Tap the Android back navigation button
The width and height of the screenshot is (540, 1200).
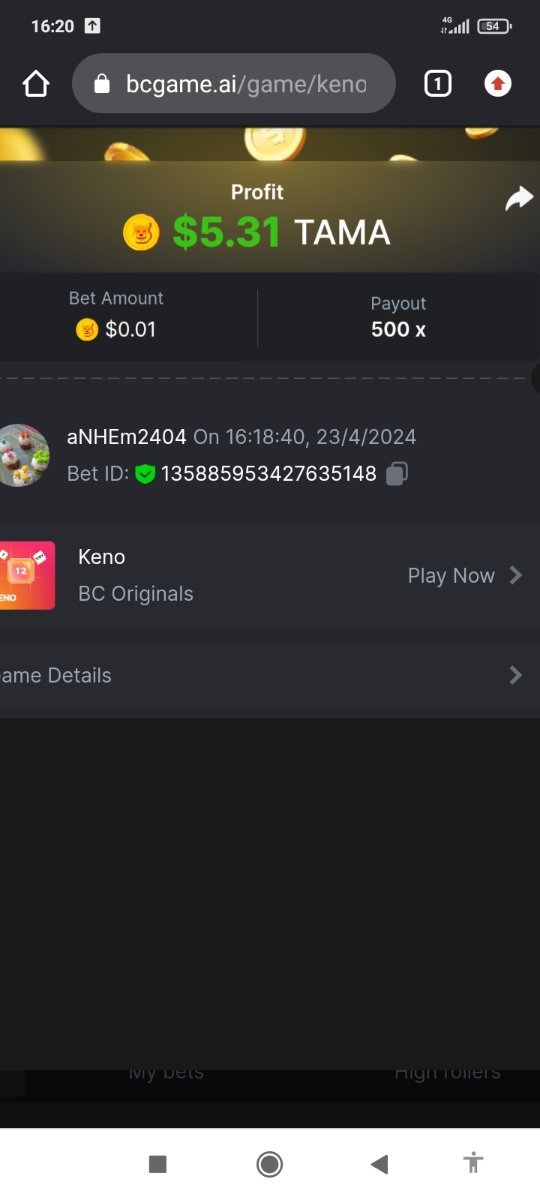click(379, 1163)
